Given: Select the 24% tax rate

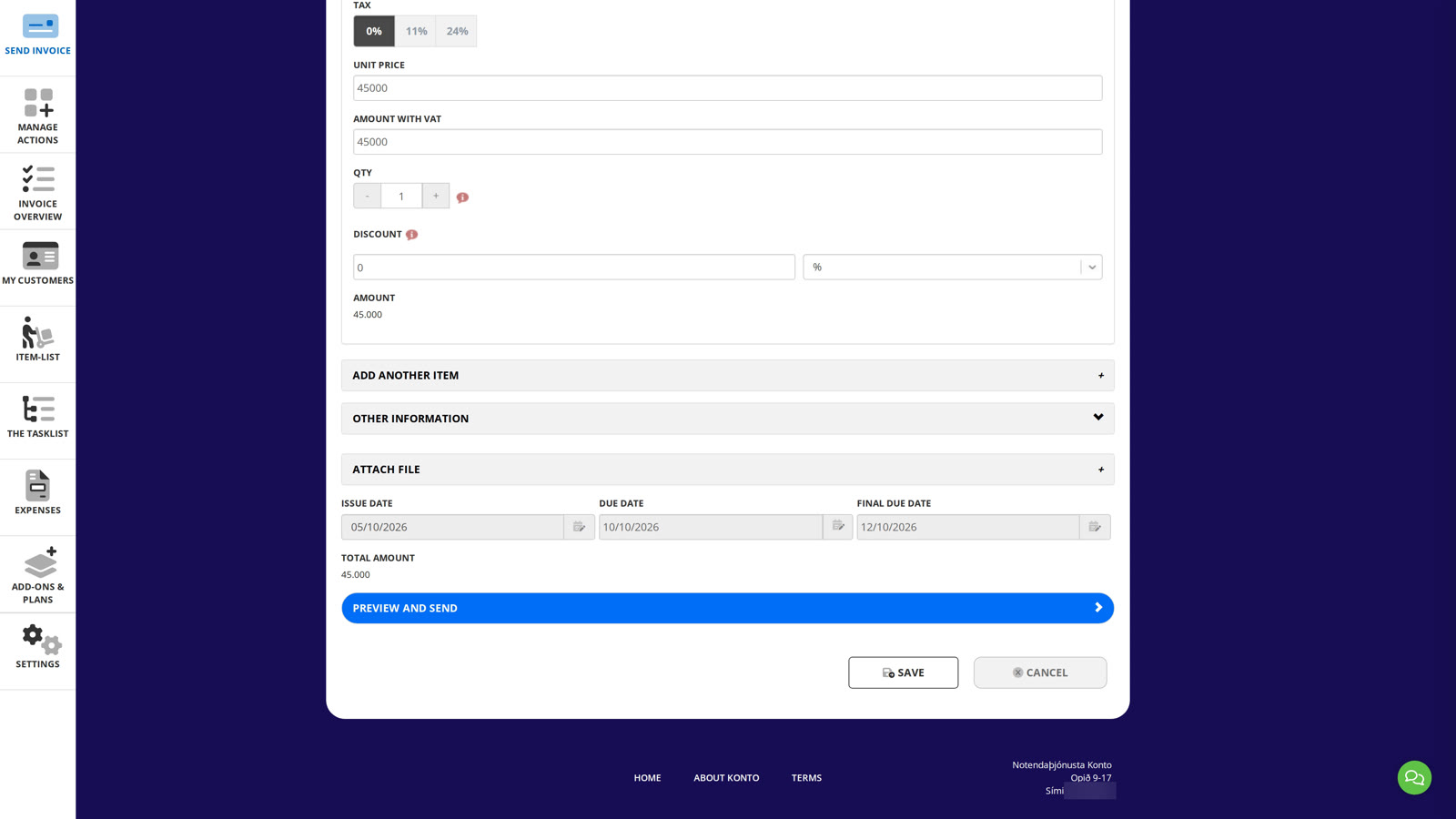Looking at the screenshot, I should pos(457,31).
